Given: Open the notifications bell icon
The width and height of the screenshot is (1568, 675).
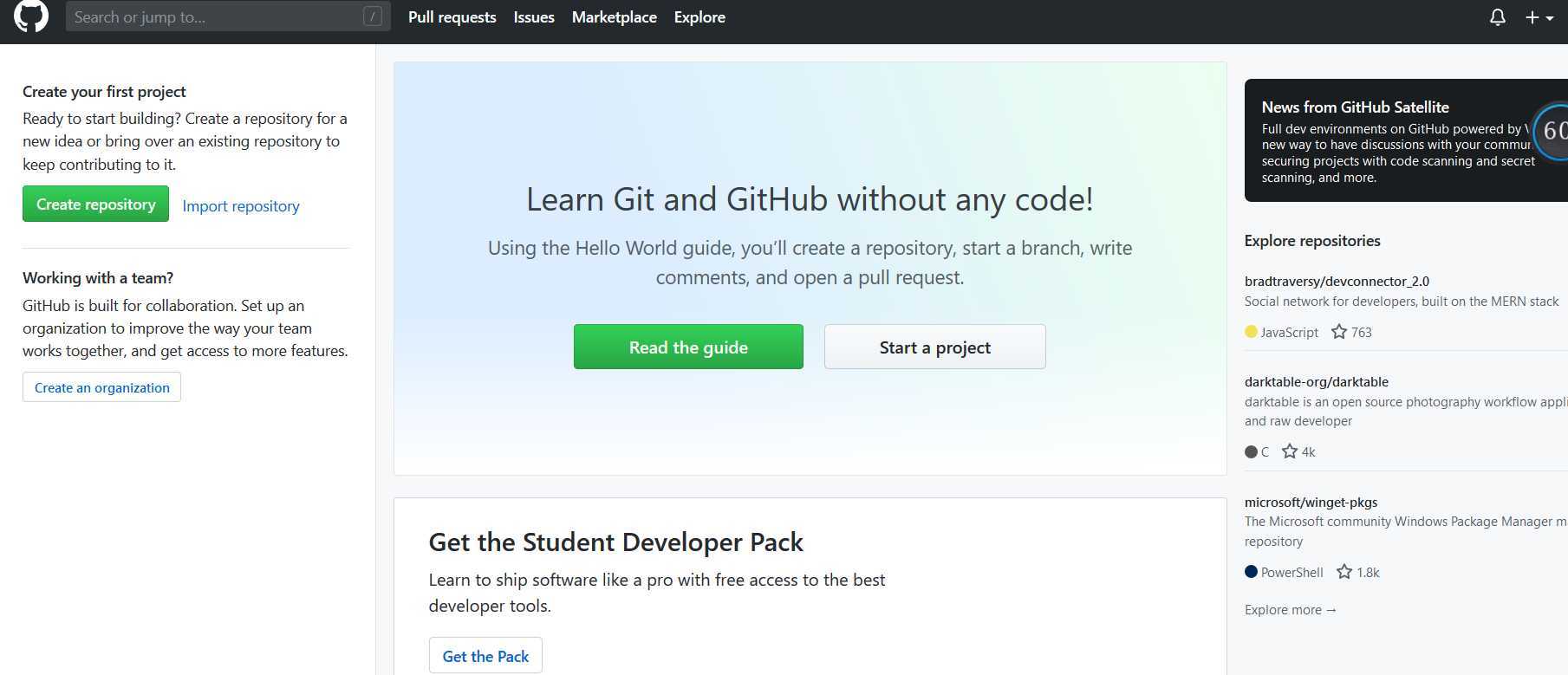Looking at the screenshot, I should pos(1497,17).
